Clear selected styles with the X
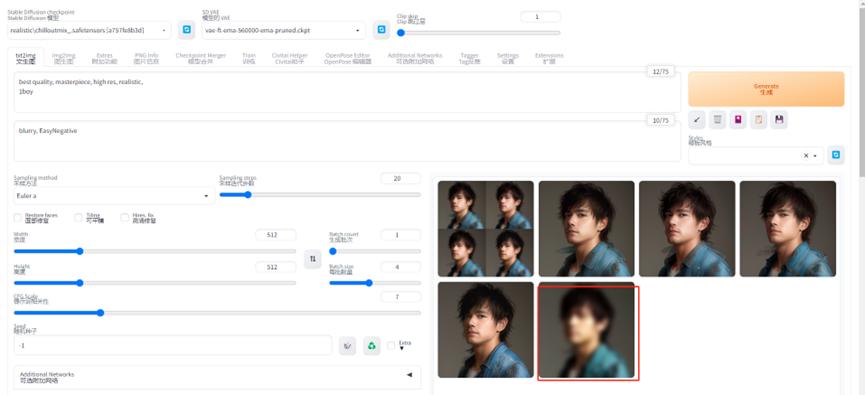The width and height of the screenshot is (865, 395). pyautogui.click(x=806, y=156)
